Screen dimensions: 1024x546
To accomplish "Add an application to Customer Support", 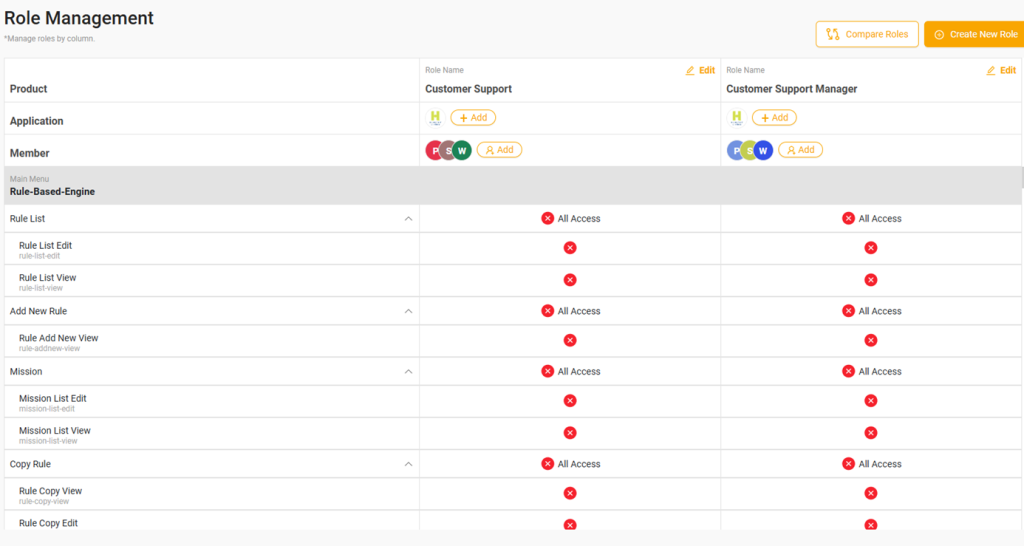I will (x=473, y=118).
